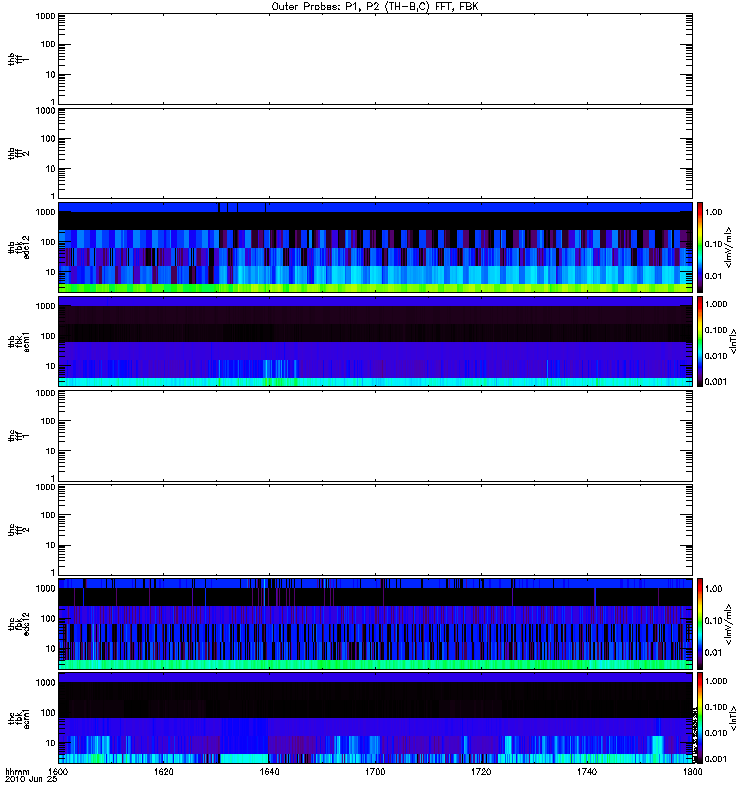Click the plot title 'Outer Probes: P1, P2 (TH-B,C) FFT, FBK'
750x800 pixels.
click(375, 7)
